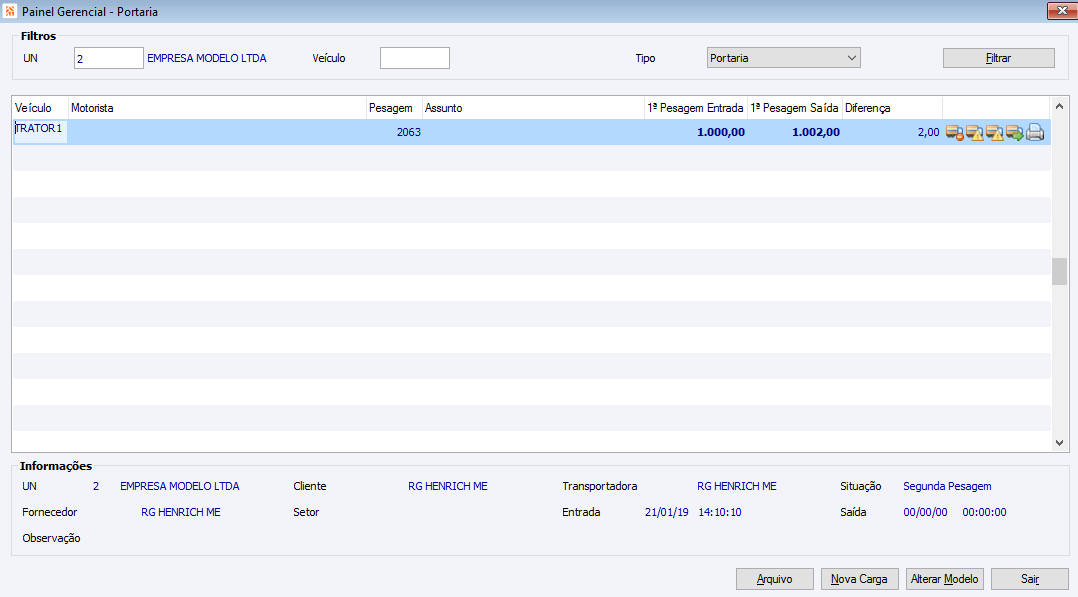Click the Motorista column header
The width and height of the screenshot is (1078, 597).
pyautogui.click(x=217, y=108)
